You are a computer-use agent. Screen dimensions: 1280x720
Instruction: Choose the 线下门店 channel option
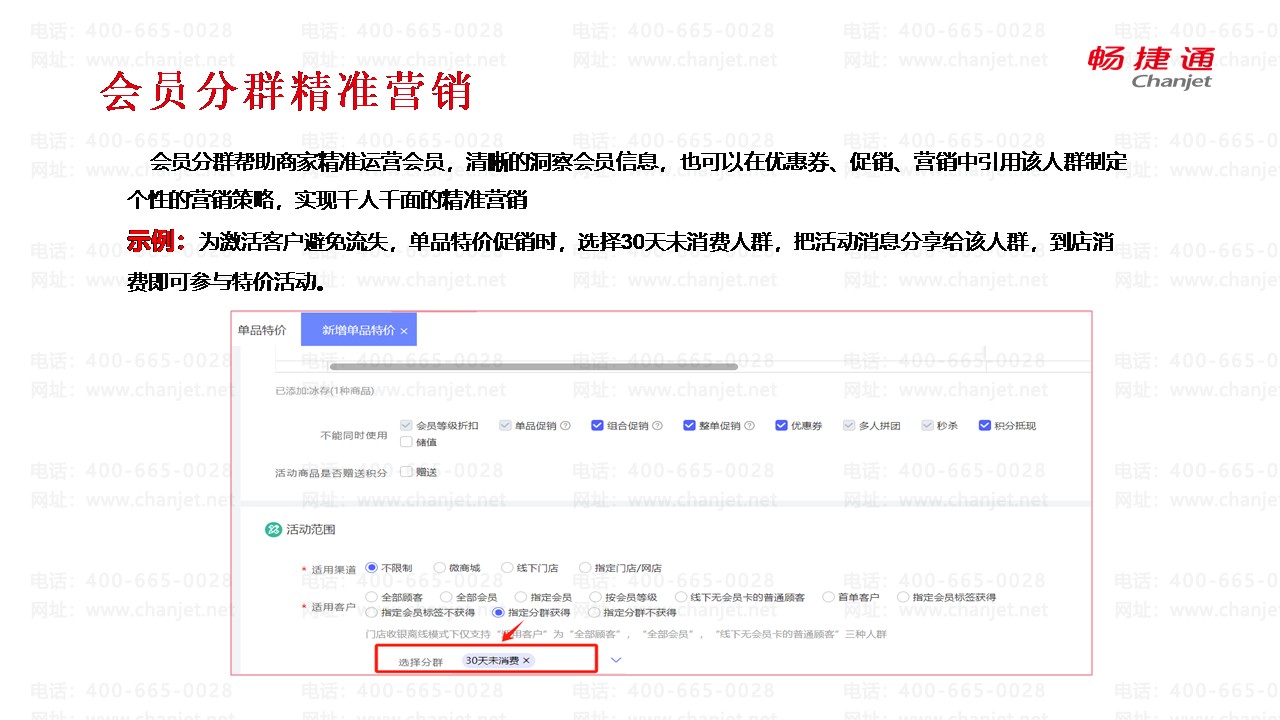(x=507, y=568)
